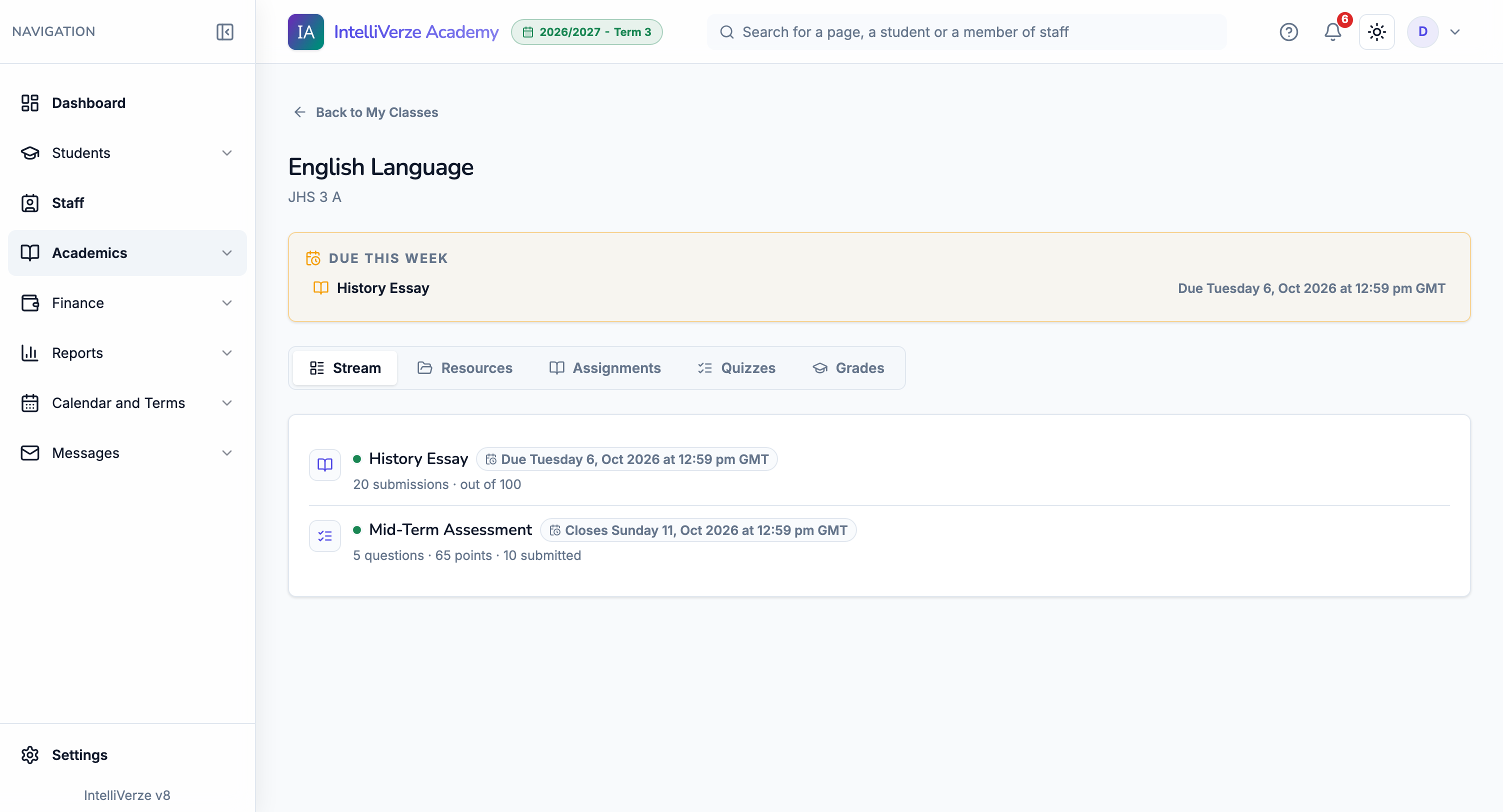1503x812 pixels.
Task: Expand the Students menu chevron
Action: click(x=227, y=153)
